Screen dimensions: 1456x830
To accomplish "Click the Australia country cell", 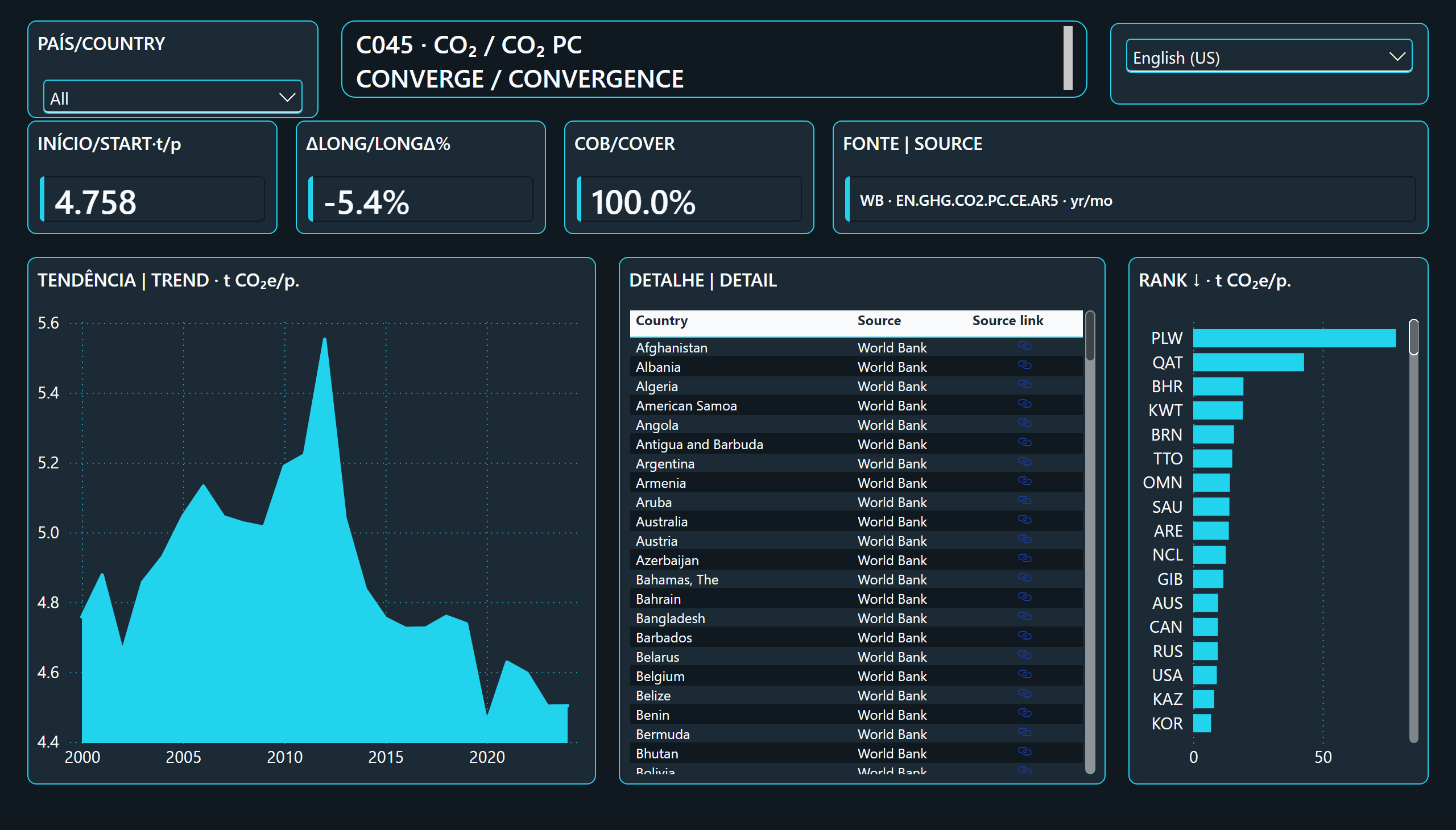I will [661, 522].
